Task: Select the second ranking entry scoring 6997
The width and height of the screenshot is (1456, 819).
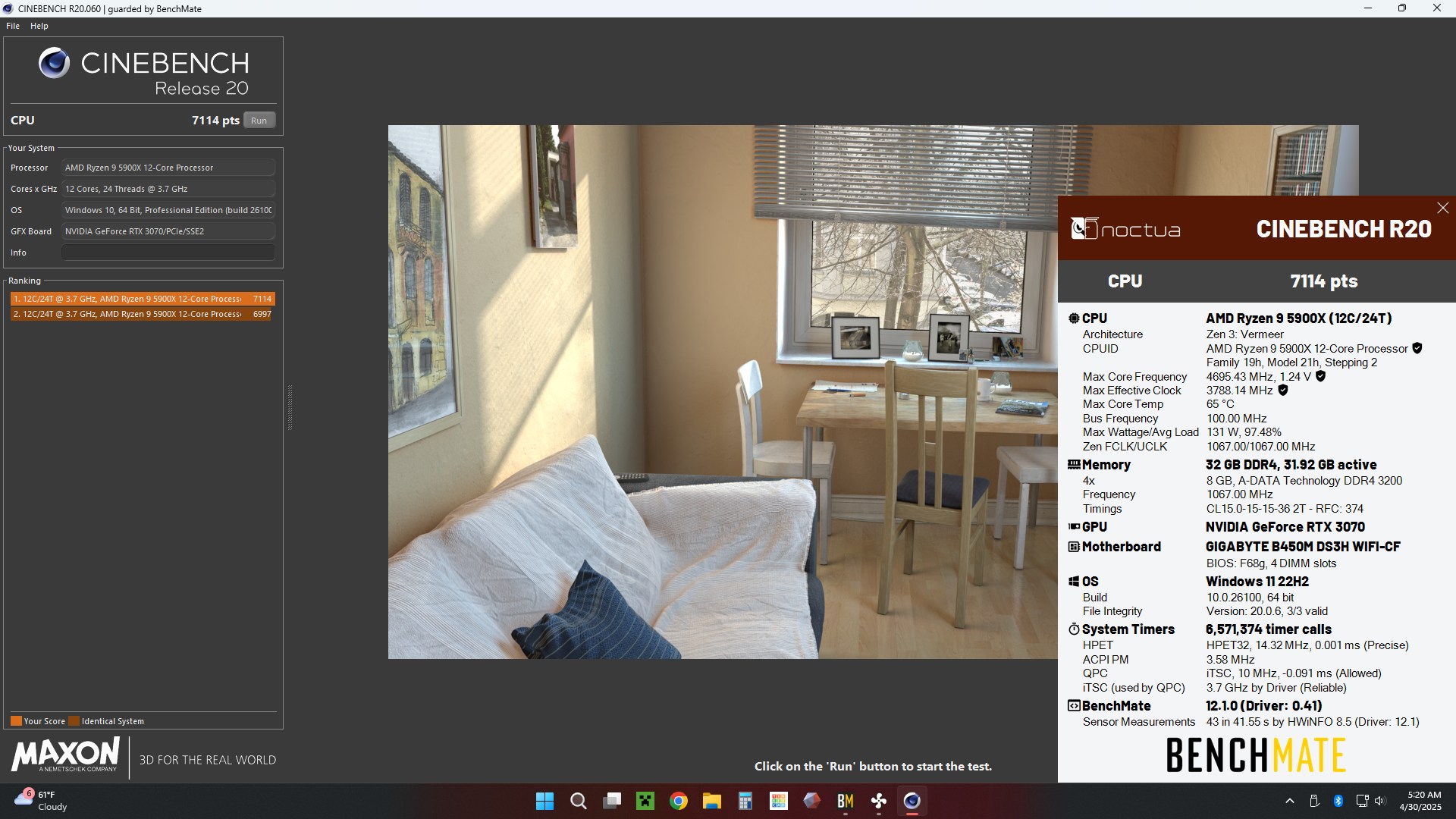Action: click(x=143, y=314)
